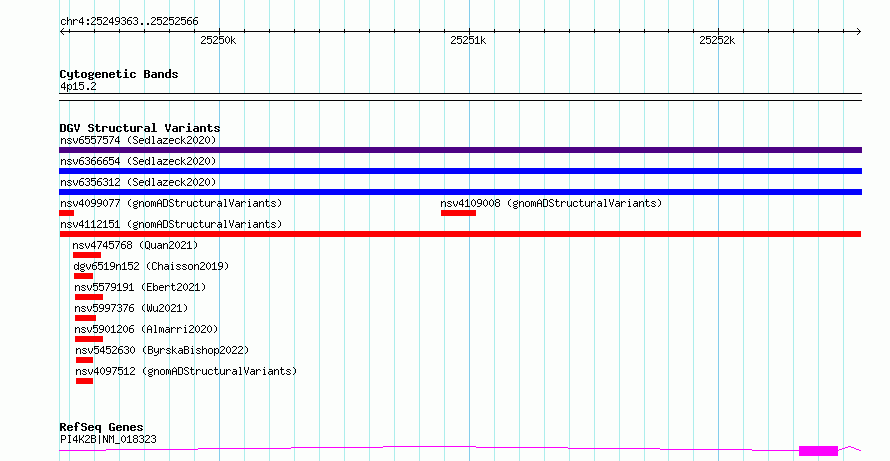890x461 pixels.
Task: Click the nsv4097512 red variant bar
Action: 84,381
